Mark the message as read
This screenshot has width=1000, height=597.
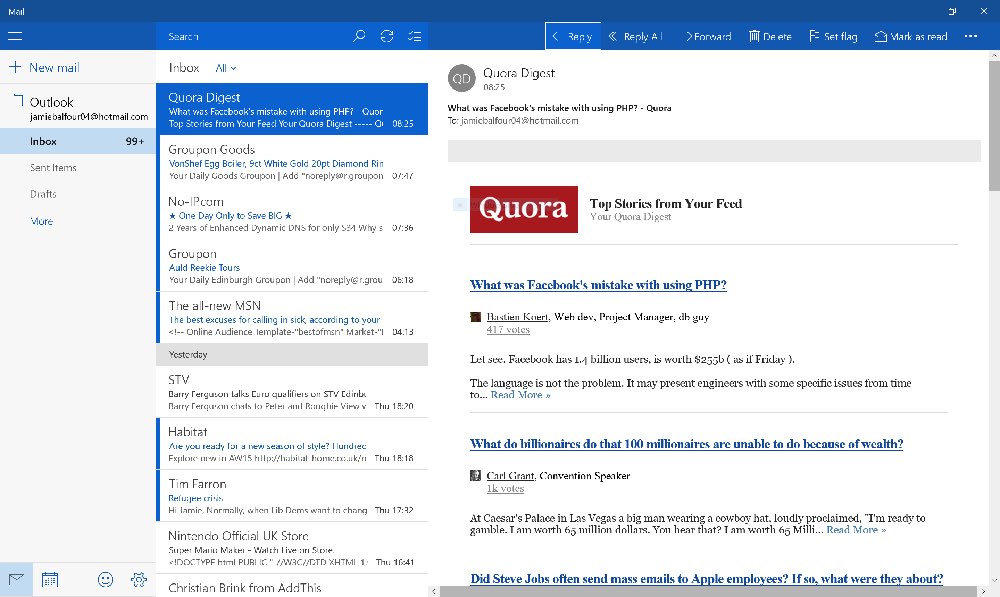tap(911, 36)
